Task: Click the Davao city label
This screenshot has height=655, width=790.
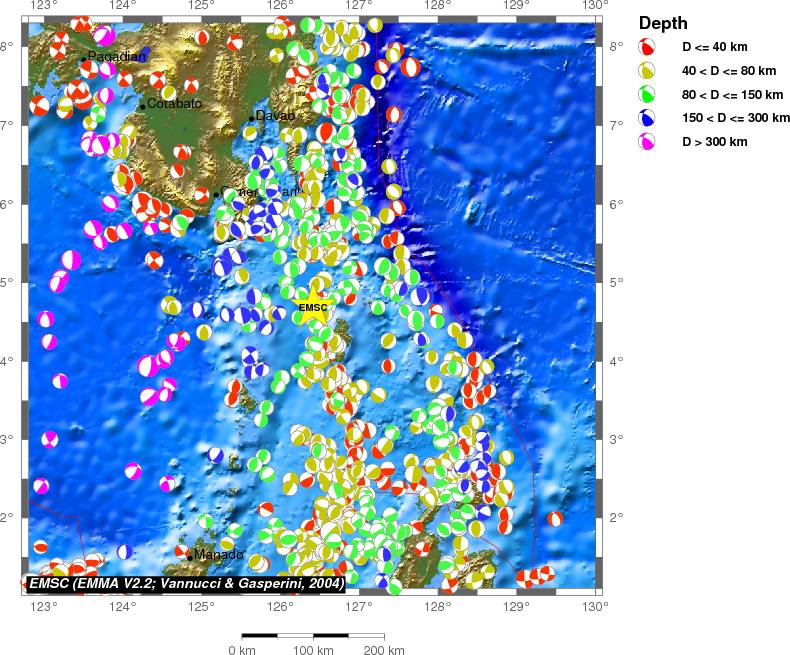Action: point(275,116)
